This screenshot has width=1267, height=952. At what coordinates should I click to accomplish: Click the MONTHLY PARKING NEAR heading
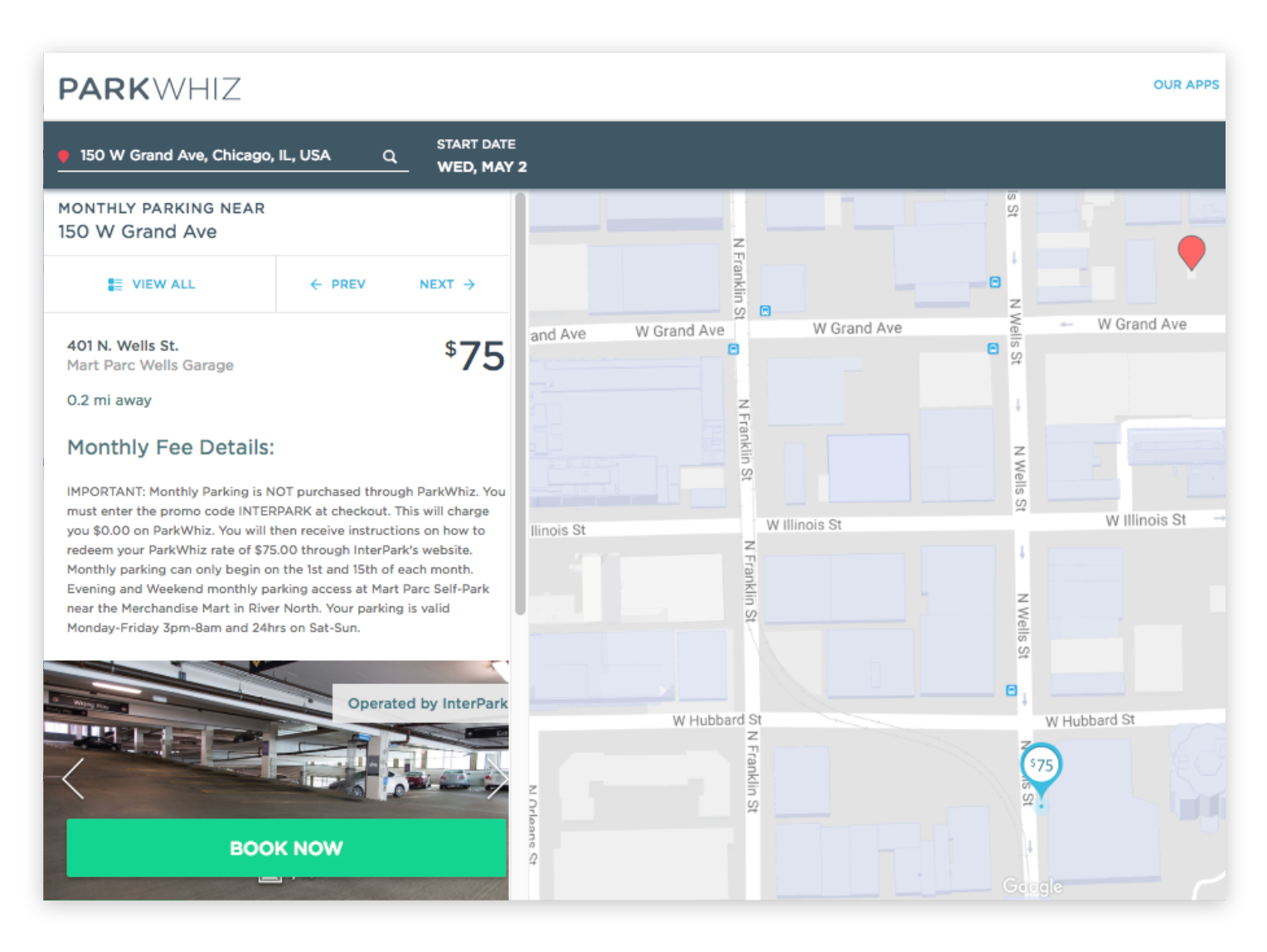162,208
